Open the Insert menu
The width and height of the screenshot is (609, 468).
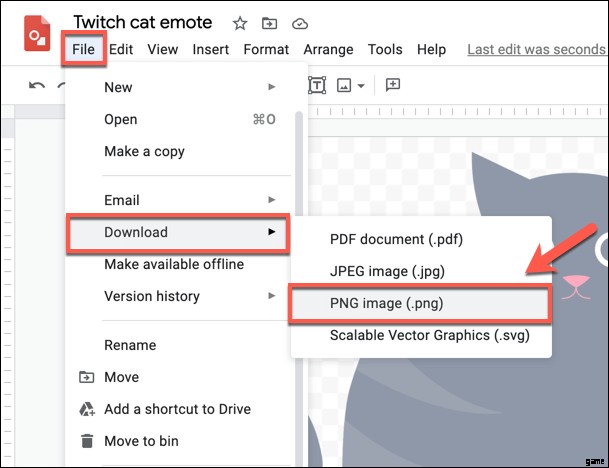point(211,49)
